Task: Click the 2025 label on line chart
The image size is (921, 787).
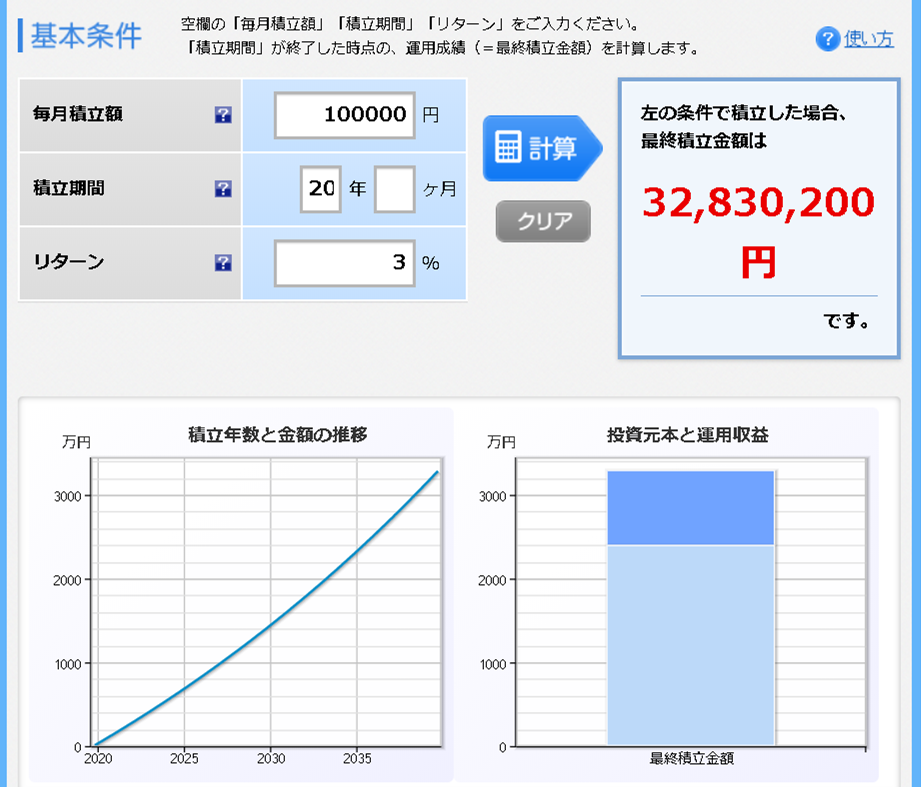Action: [184, 759]
